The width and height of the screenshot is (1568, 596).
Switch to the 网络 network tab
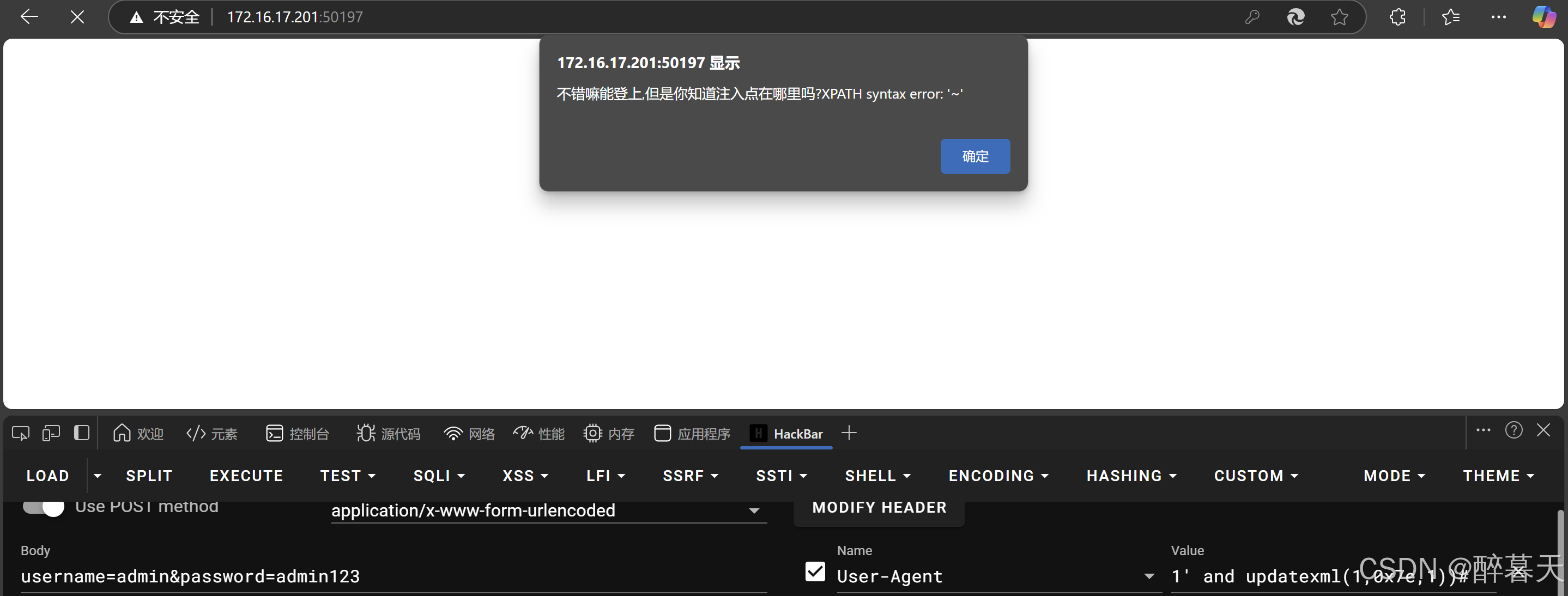469,434
